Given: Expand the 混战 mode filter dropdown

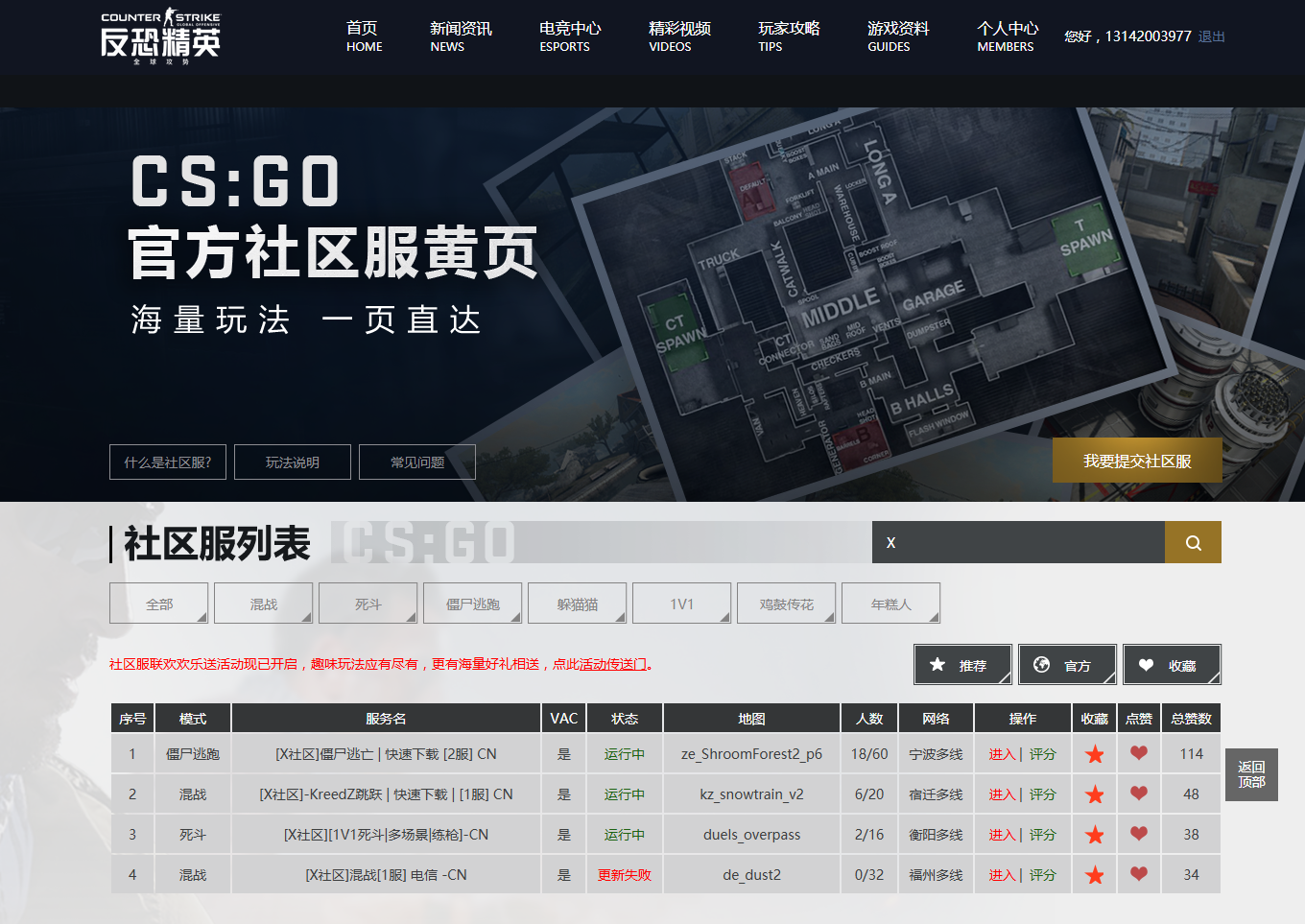Looking at the screenshot, I should pyautogui.click(x=264, y=604).
